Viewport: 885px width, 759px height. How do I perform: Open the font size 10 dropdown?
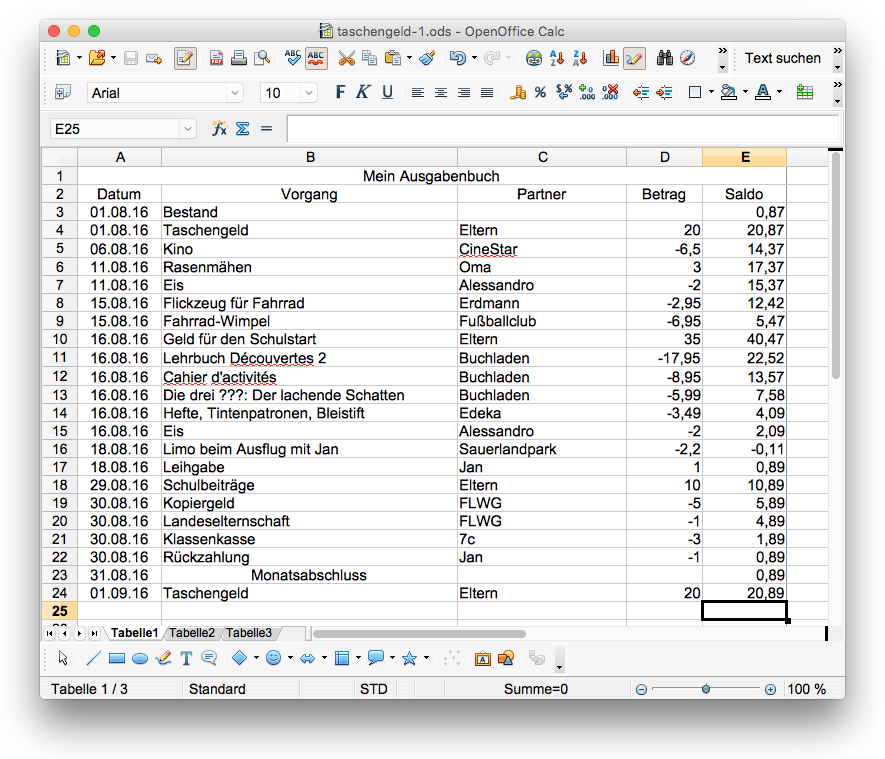pyautogui.click(x=309, y=93)
